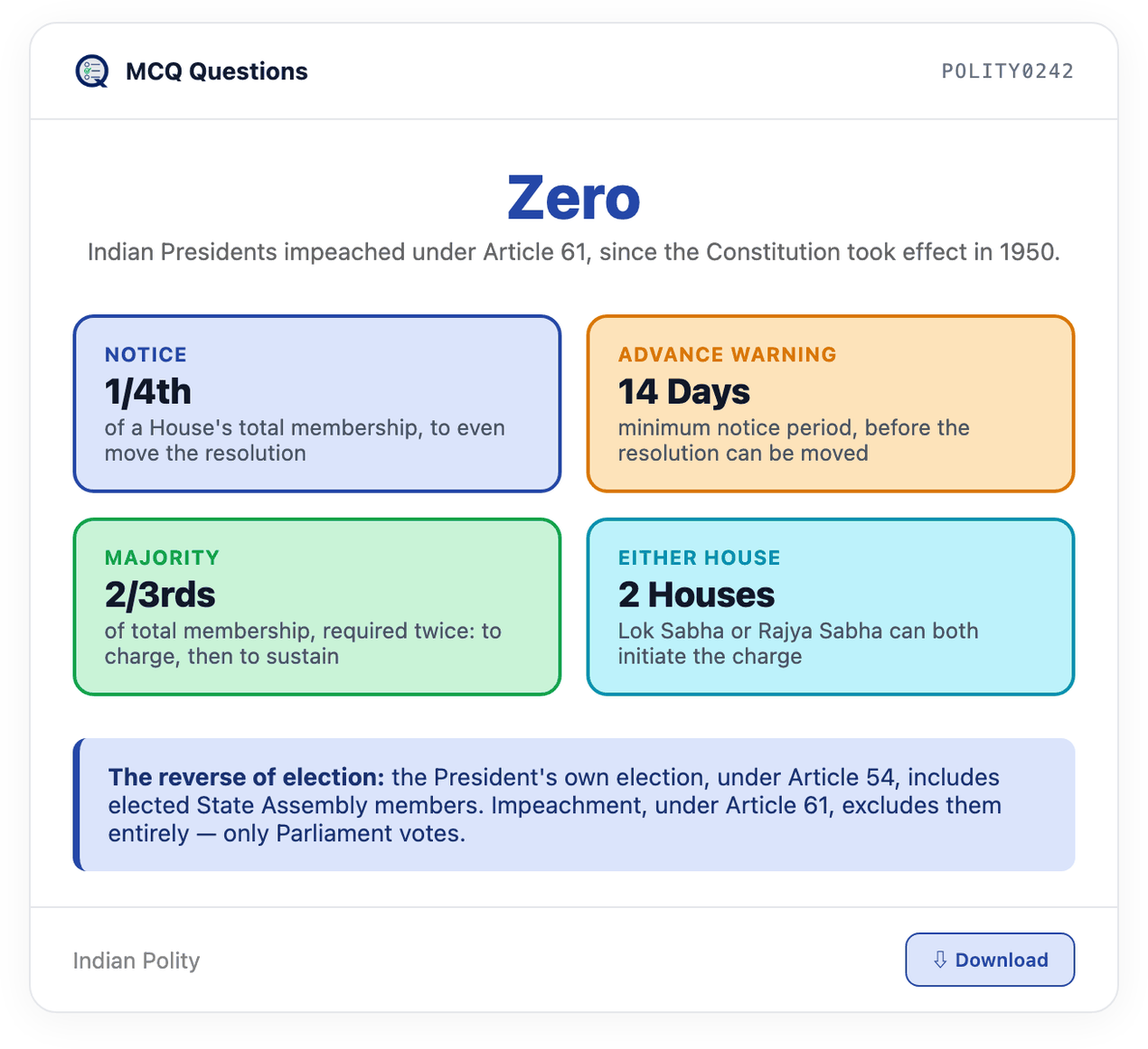Click the ADVANCE WARNING label text
Image resolution: width=1148 pixels, height=1049 pixels.
coord(728,354)
